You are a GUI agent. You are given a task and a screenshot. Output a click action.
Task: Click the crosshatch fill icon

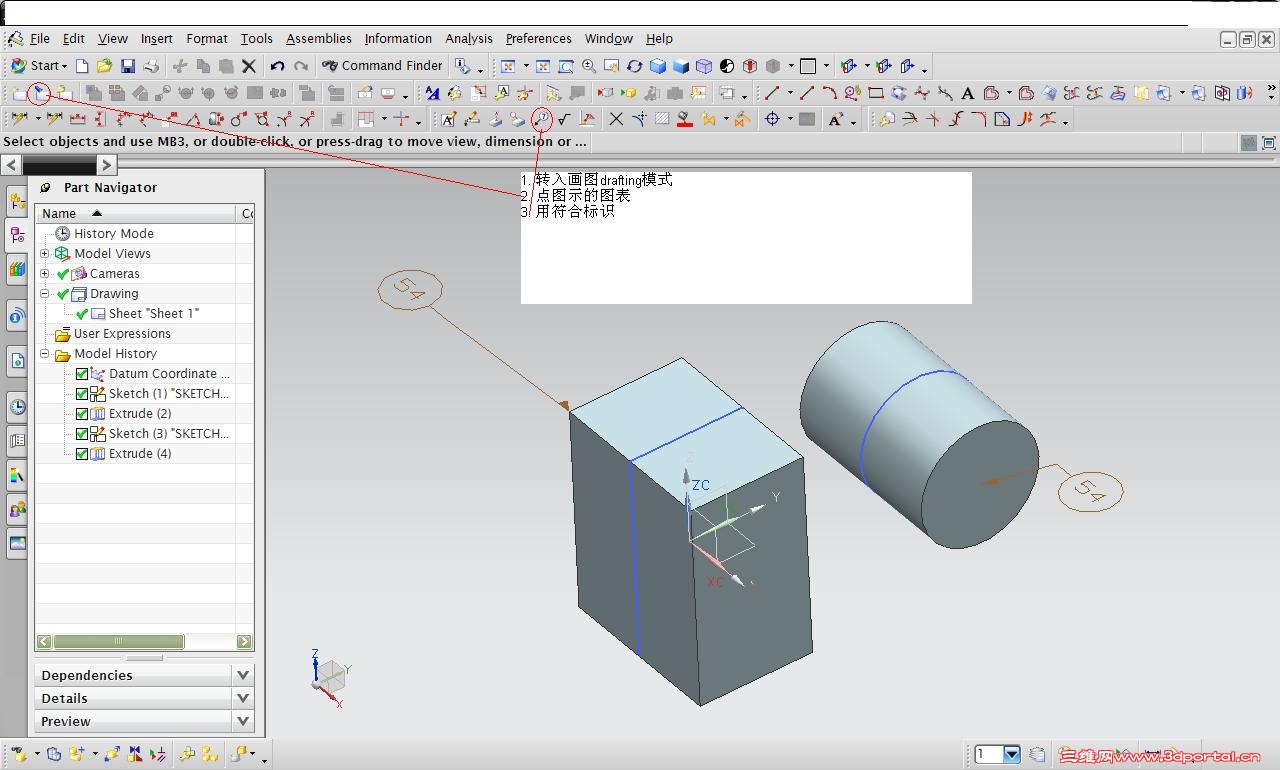662,120
